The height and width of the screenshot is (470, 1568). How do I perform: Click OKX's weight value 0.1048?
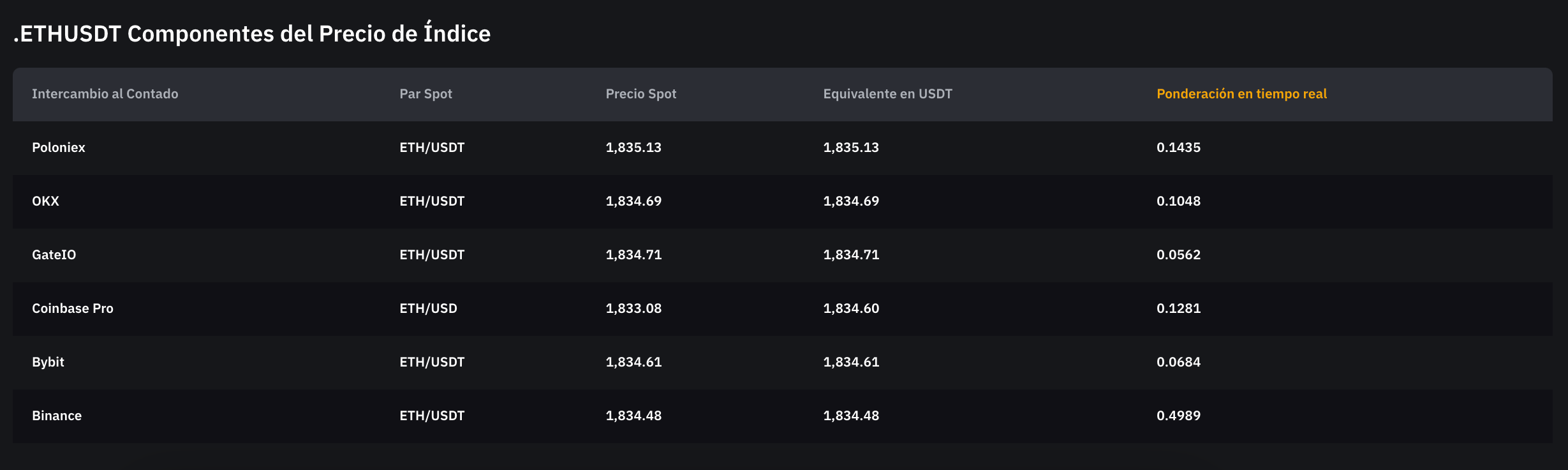pyautogui.click(x=1178, y=201)
